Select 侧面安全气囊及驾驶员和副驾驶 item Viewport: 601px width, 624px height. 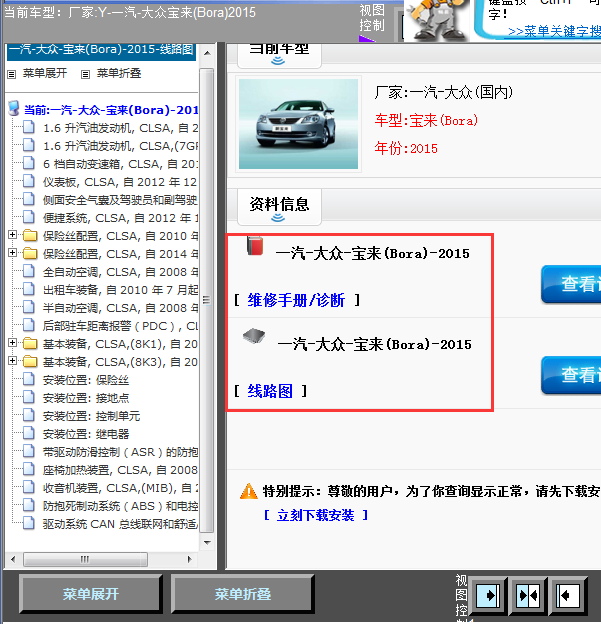(120, 200)
